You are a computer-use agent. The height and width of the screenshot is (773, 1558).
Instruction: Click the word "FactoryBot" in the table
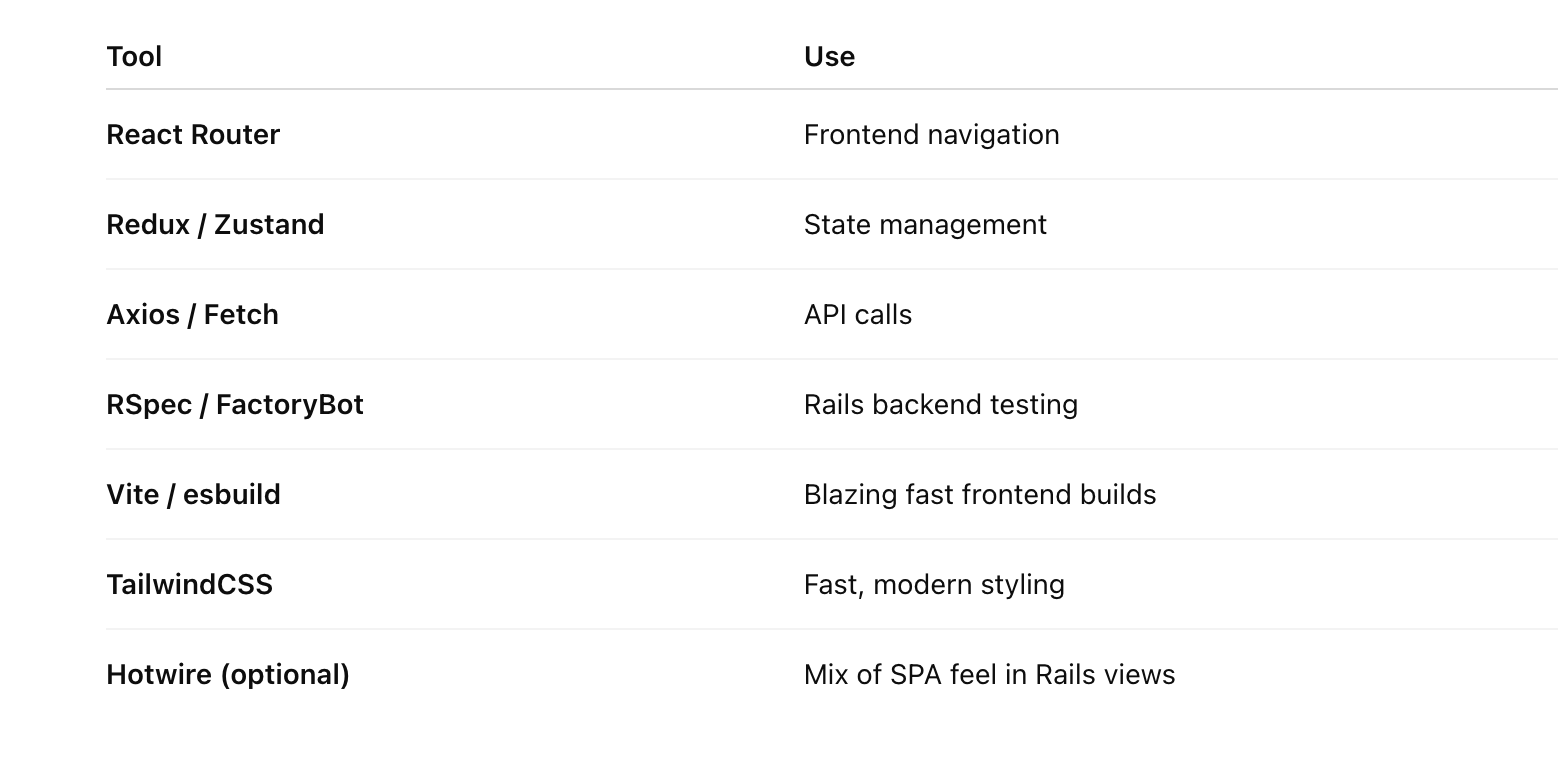pos(290,405)
